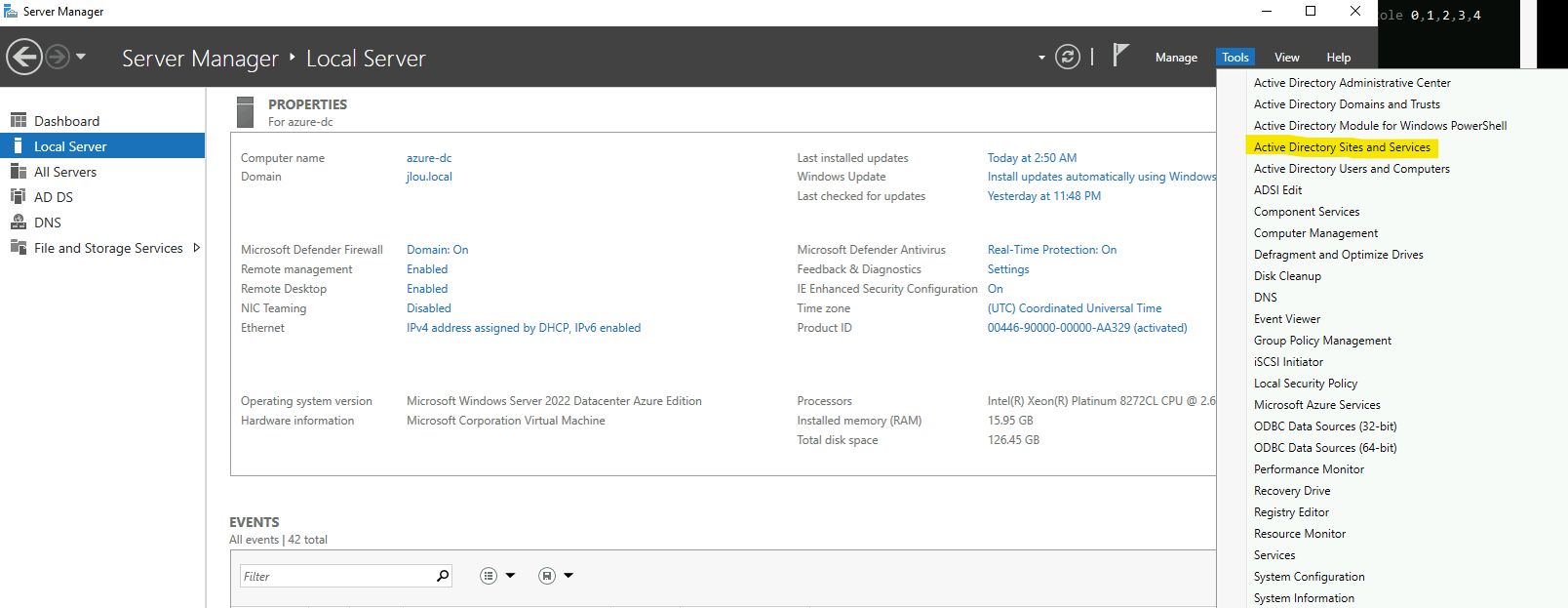Open the Manage menu
This screenshot has width=1568, height=608.
point(1176,58)
